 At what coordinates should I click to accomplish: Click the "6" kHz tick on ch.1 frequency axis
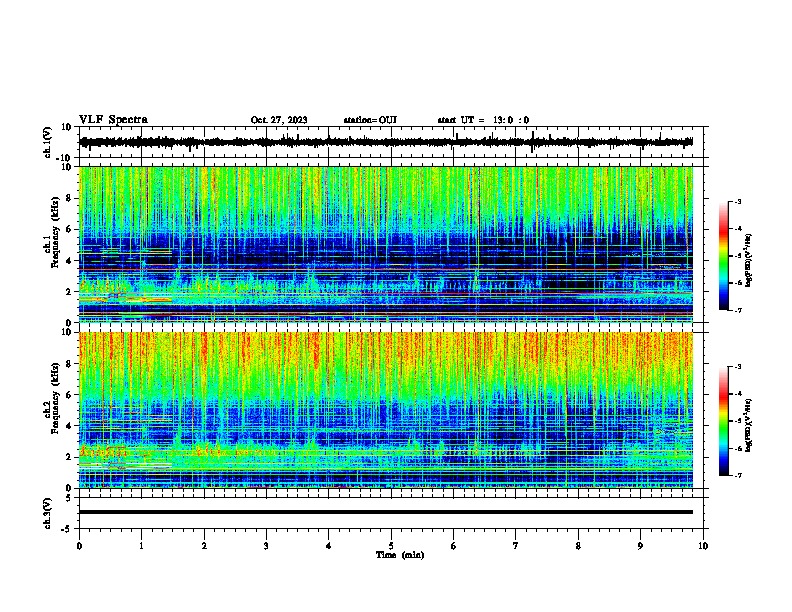click(x=69, y=229)
